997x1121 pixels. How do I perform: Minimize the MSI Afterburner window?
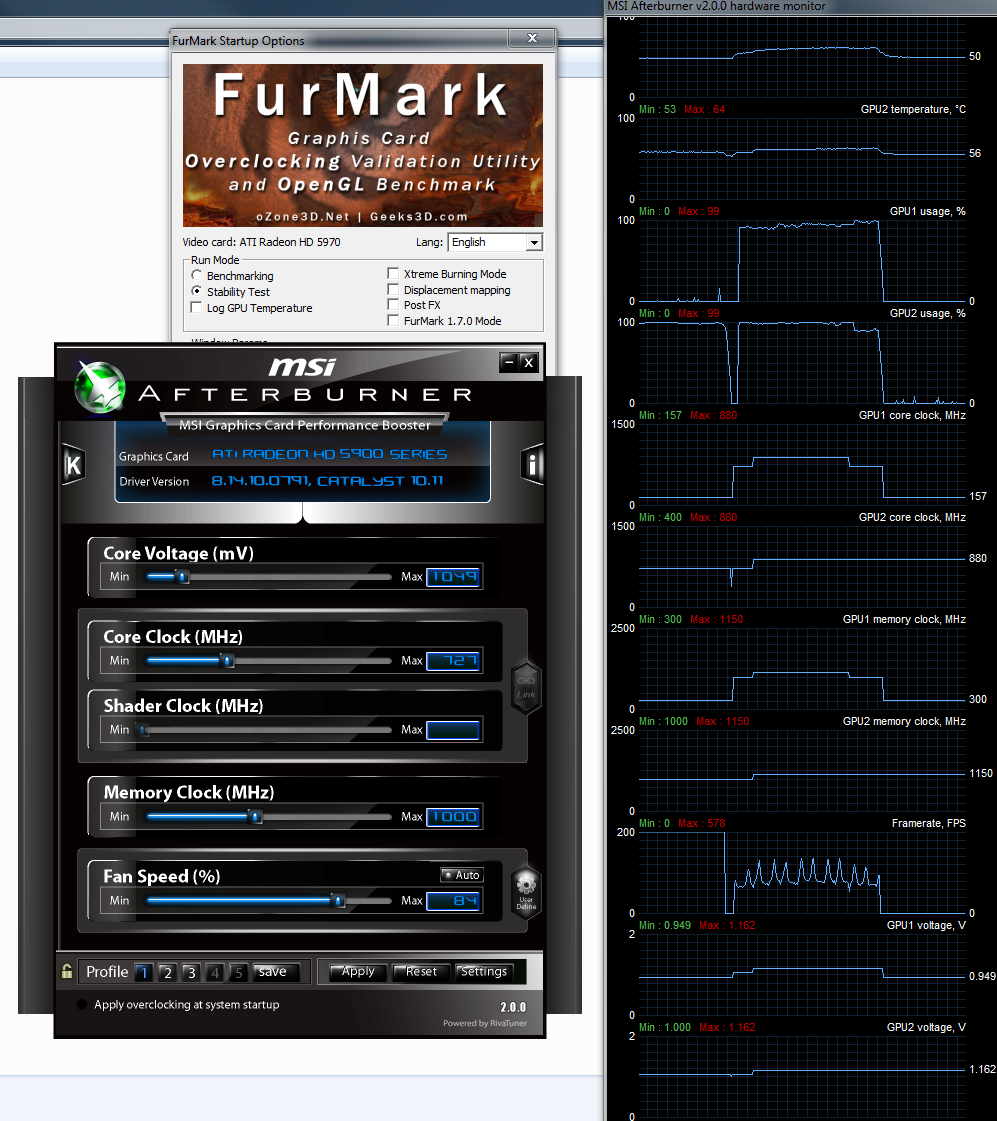(x=509, y=362)
